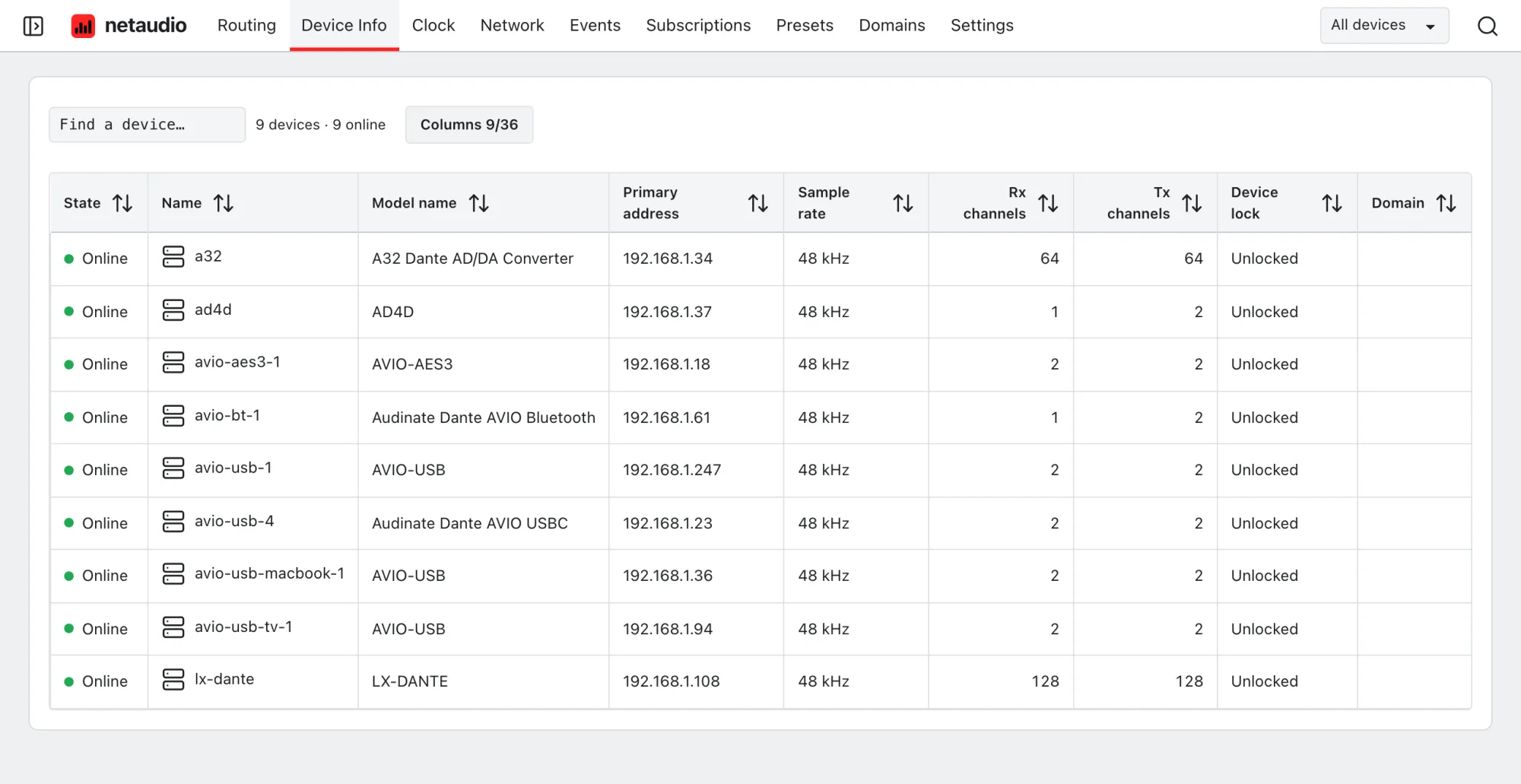
Task: Select device name ad4d
Action: click(213, 309)
